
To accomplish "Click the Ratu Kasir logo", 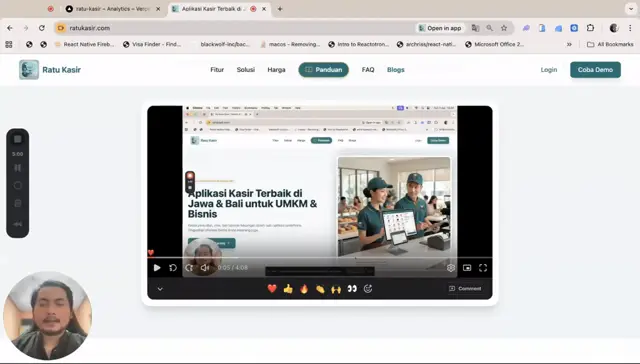I will [x=50, y=70].
